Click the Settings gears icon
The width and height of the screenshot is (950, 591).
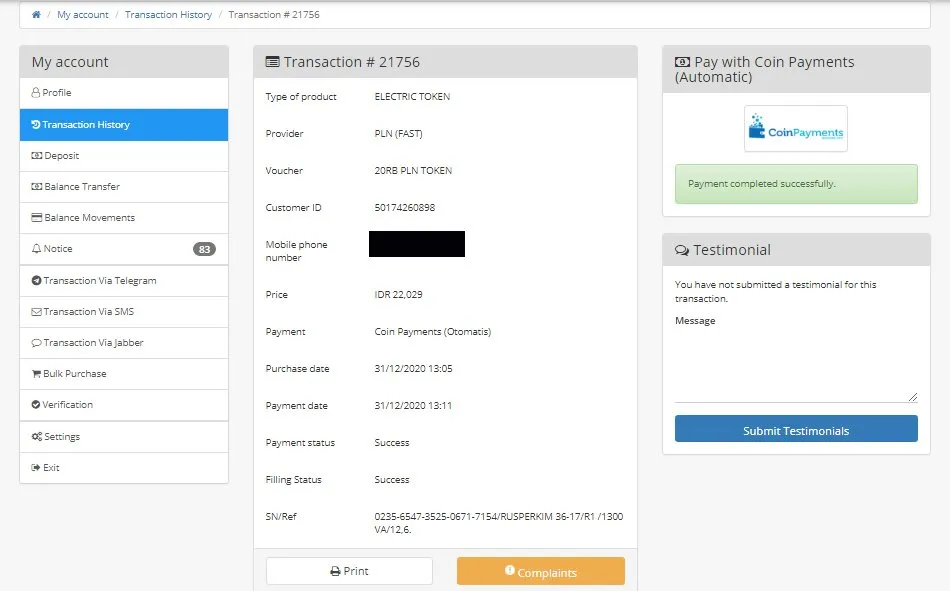[37, 436]
